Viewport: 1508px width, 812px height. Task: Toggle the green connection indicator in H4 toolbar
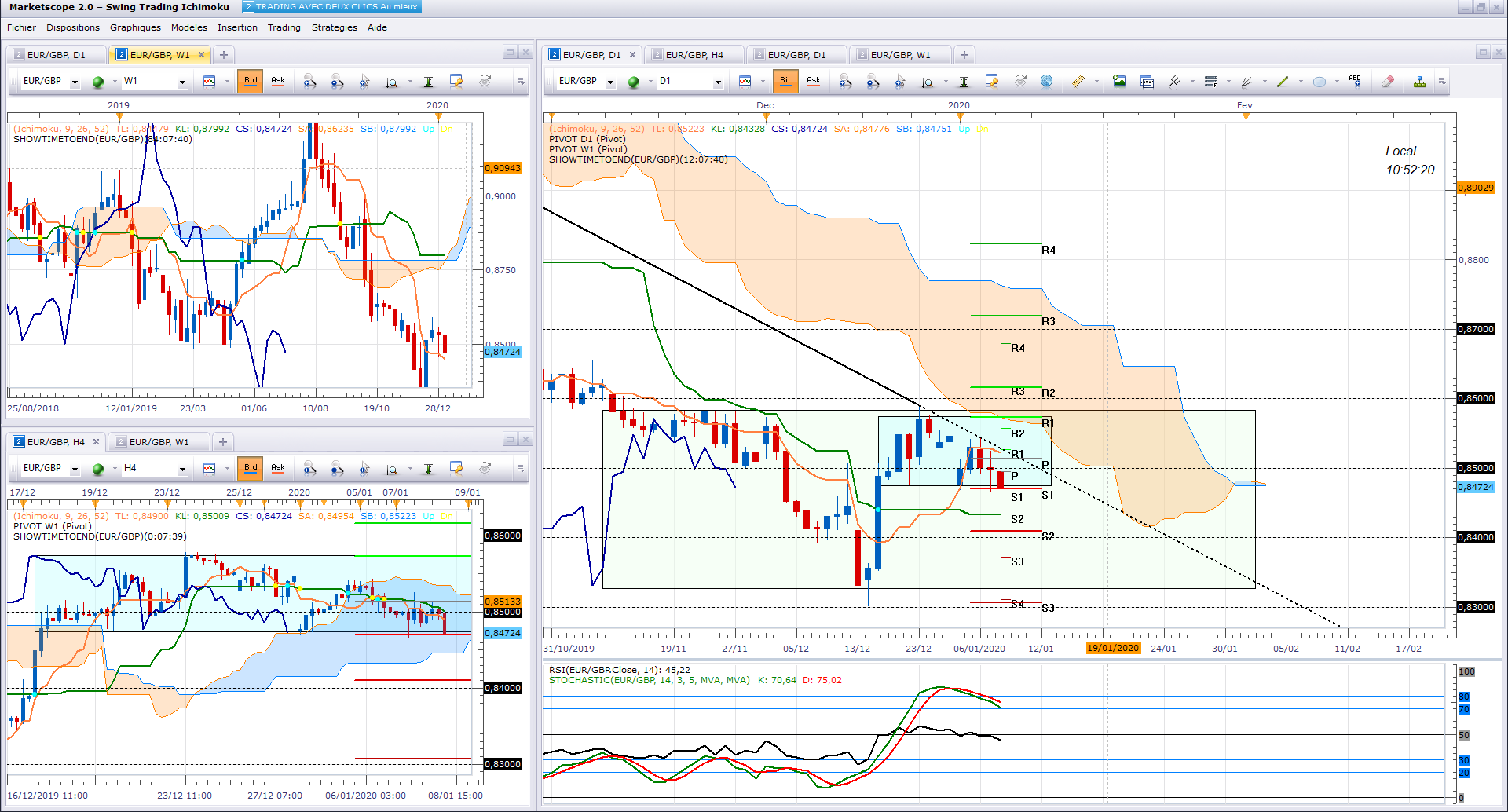[98, 469]
